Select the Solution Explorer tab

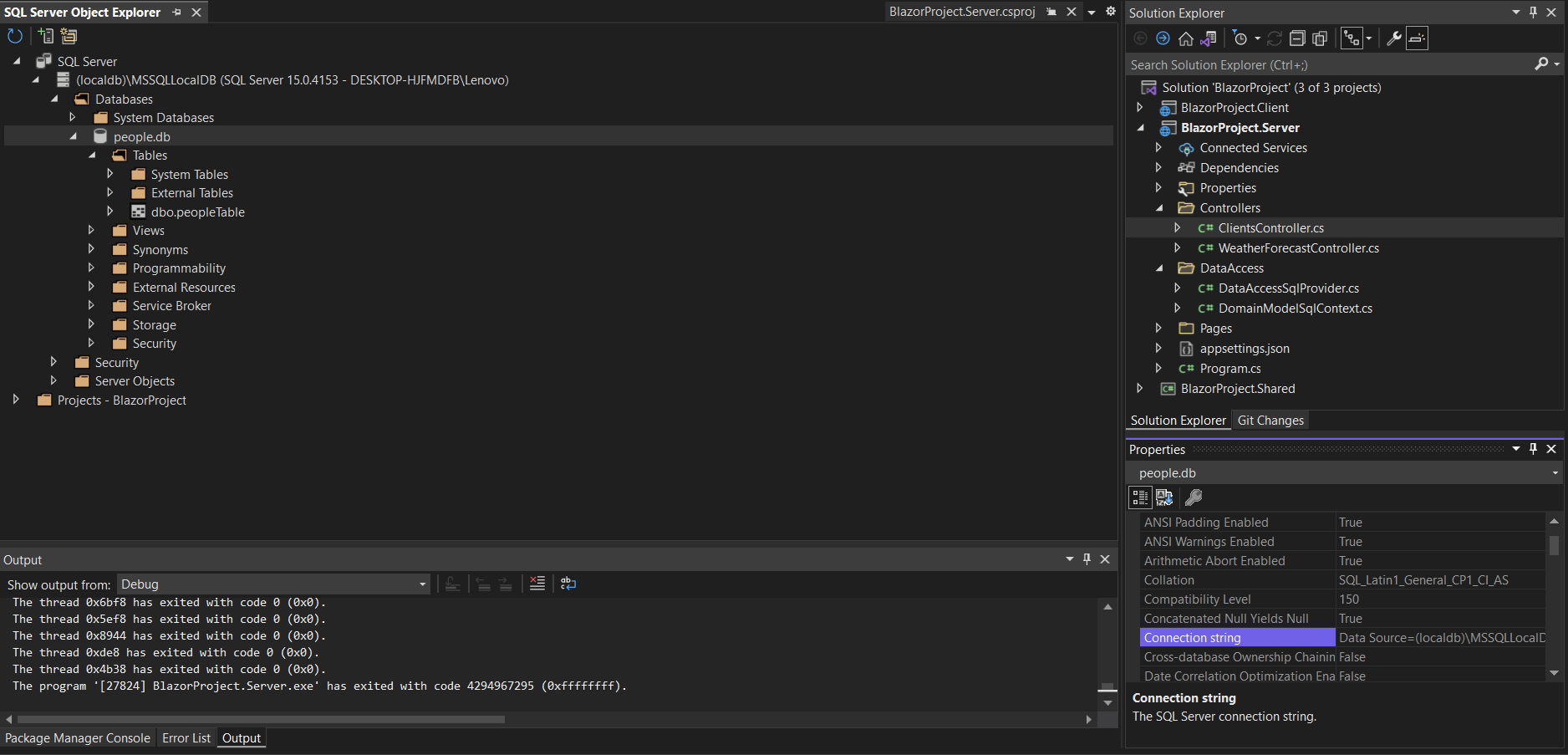[1178, 421]
